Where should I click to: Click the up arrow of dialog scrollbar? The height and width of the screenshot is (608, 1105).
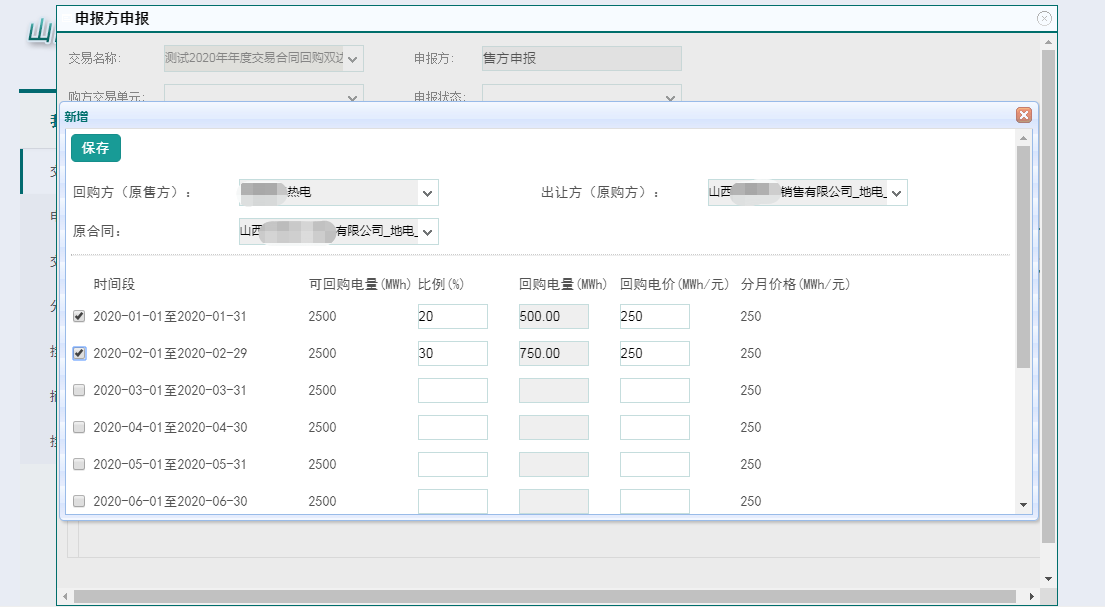(1023, 135)
